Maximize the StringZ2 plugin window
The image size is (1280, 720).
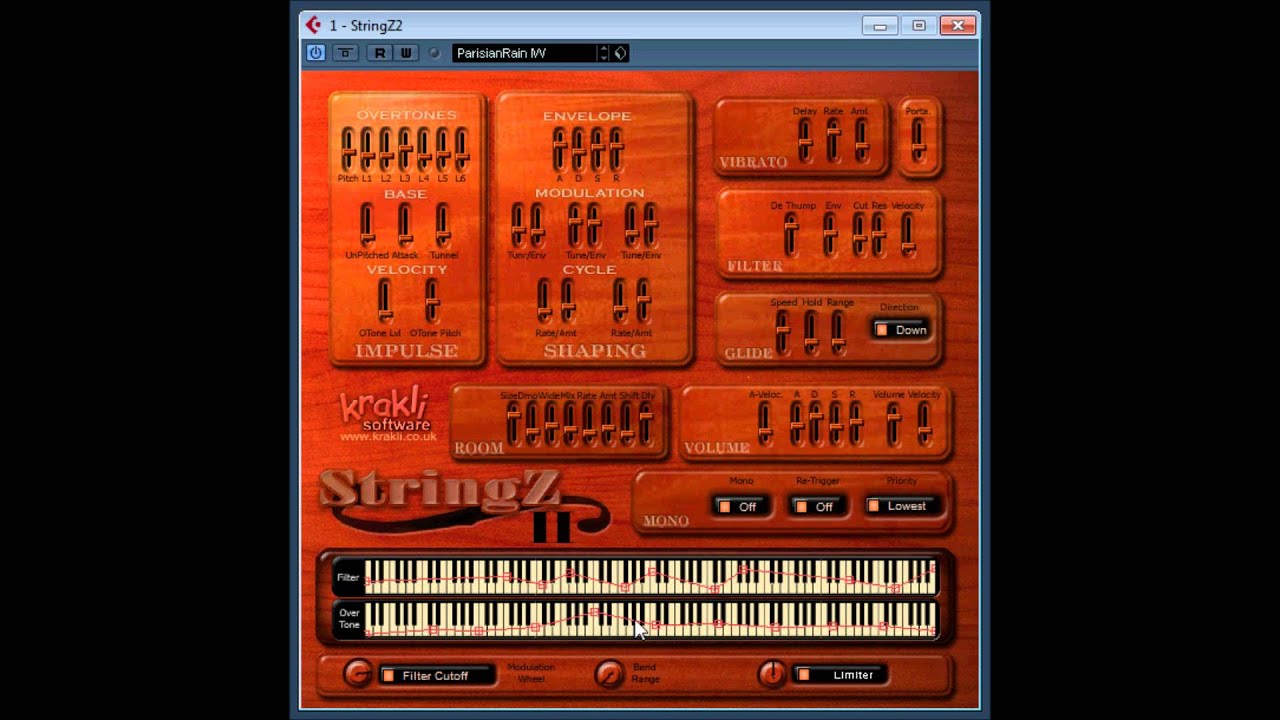[919, 26]
